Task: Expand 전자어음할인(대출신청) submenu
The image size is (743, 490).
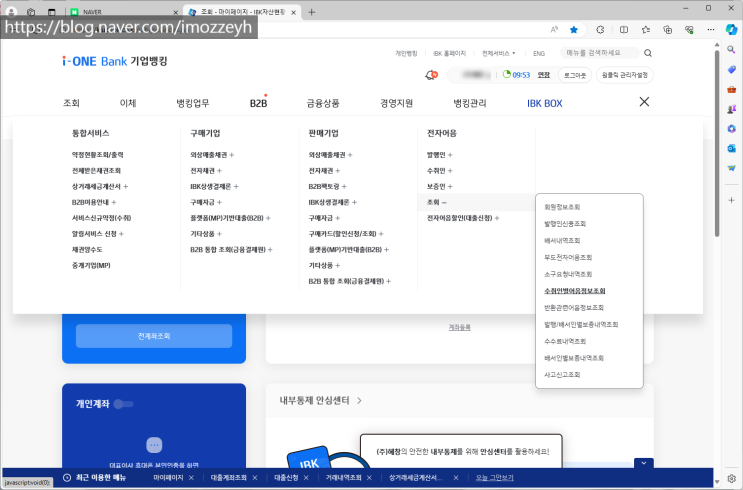Action: pyautogui.click(x=497, y=218)
